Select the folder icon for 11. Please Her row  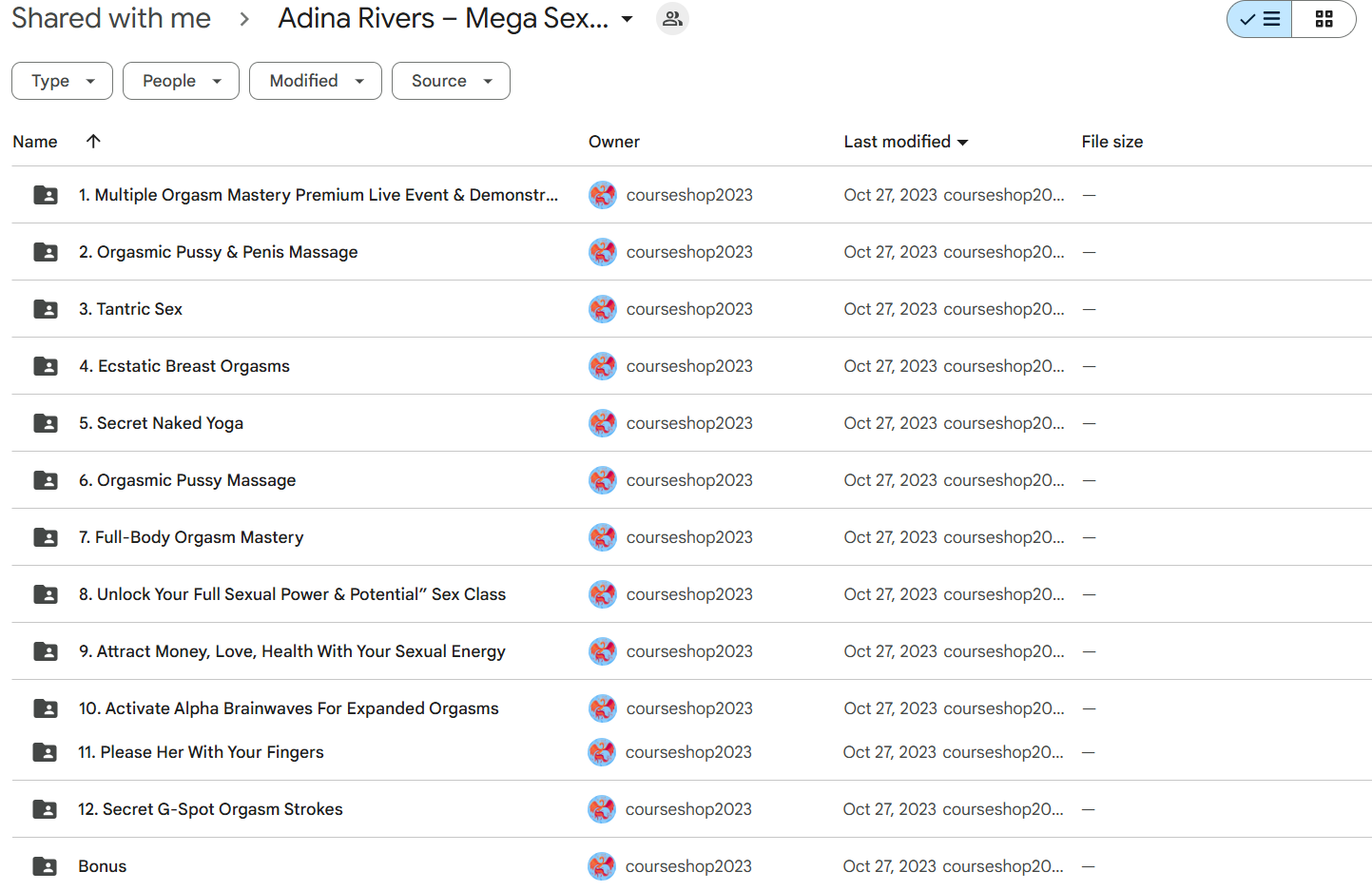pos(45,752)
